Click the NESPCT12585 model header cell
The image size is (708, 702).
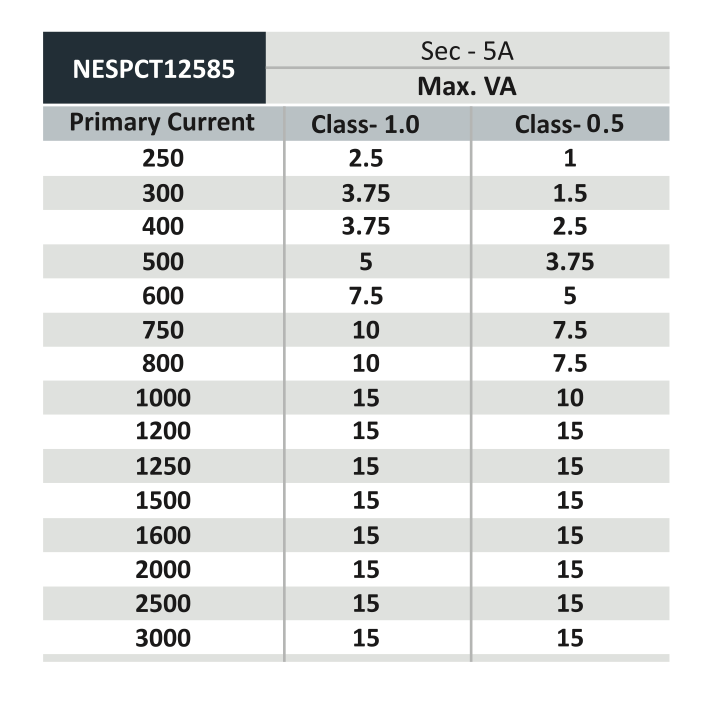click(154, 70)
